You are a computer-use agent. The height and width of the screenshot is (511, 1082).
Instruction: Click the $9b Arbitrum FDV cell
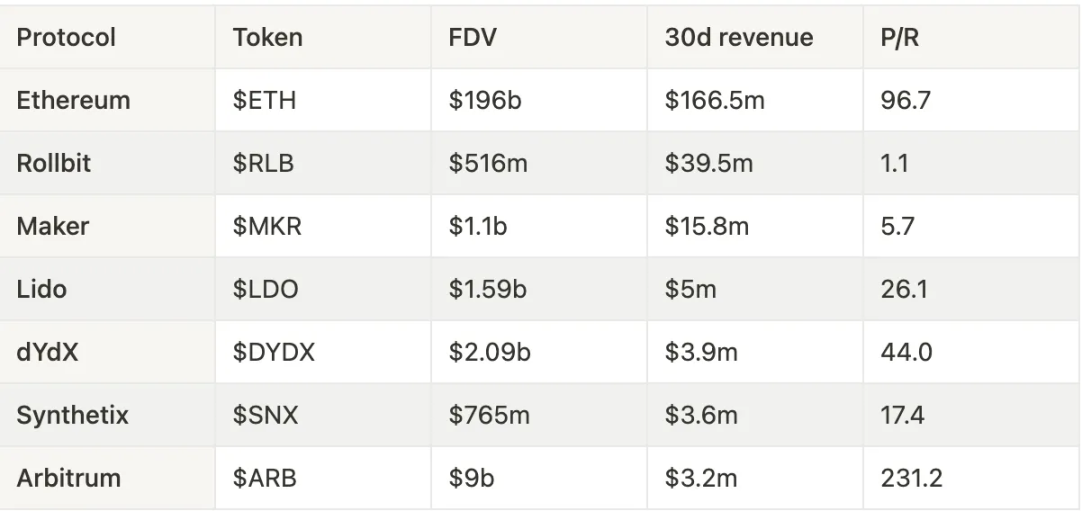pos(539,478)
